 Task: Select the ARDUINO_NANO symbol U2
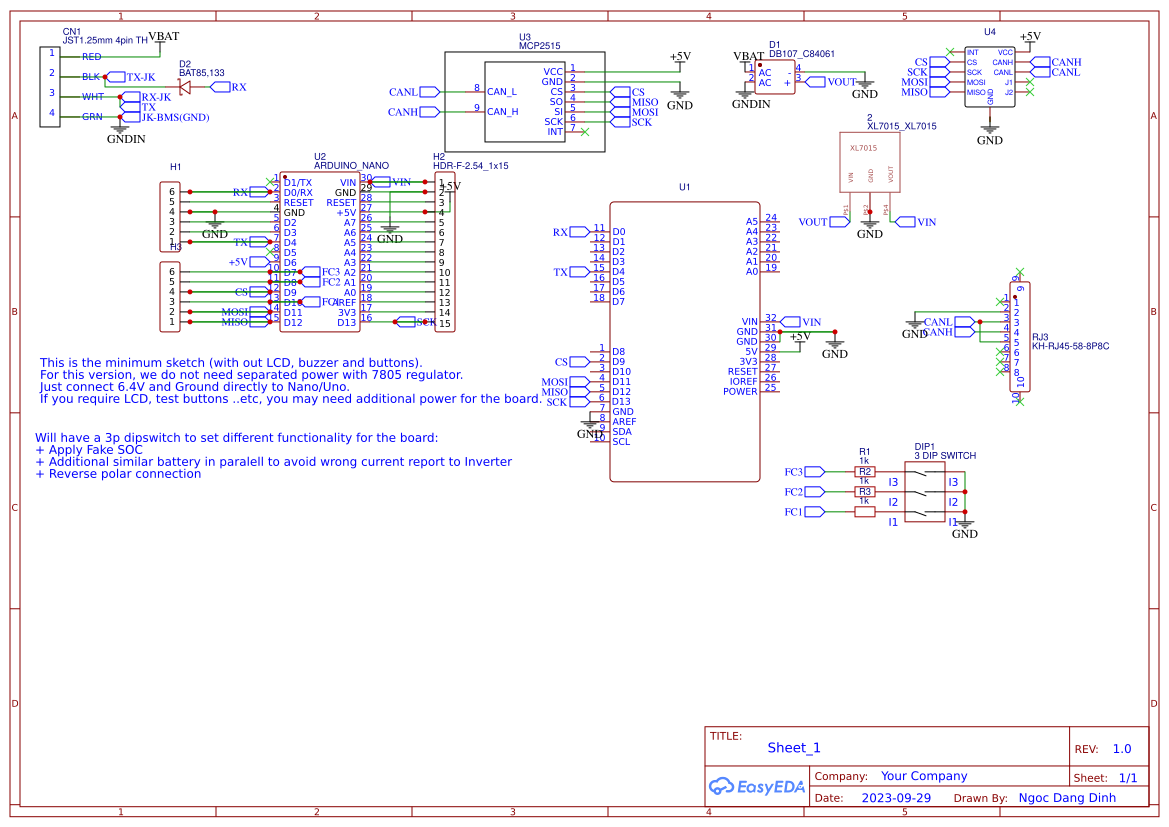[x=320, y=250]
